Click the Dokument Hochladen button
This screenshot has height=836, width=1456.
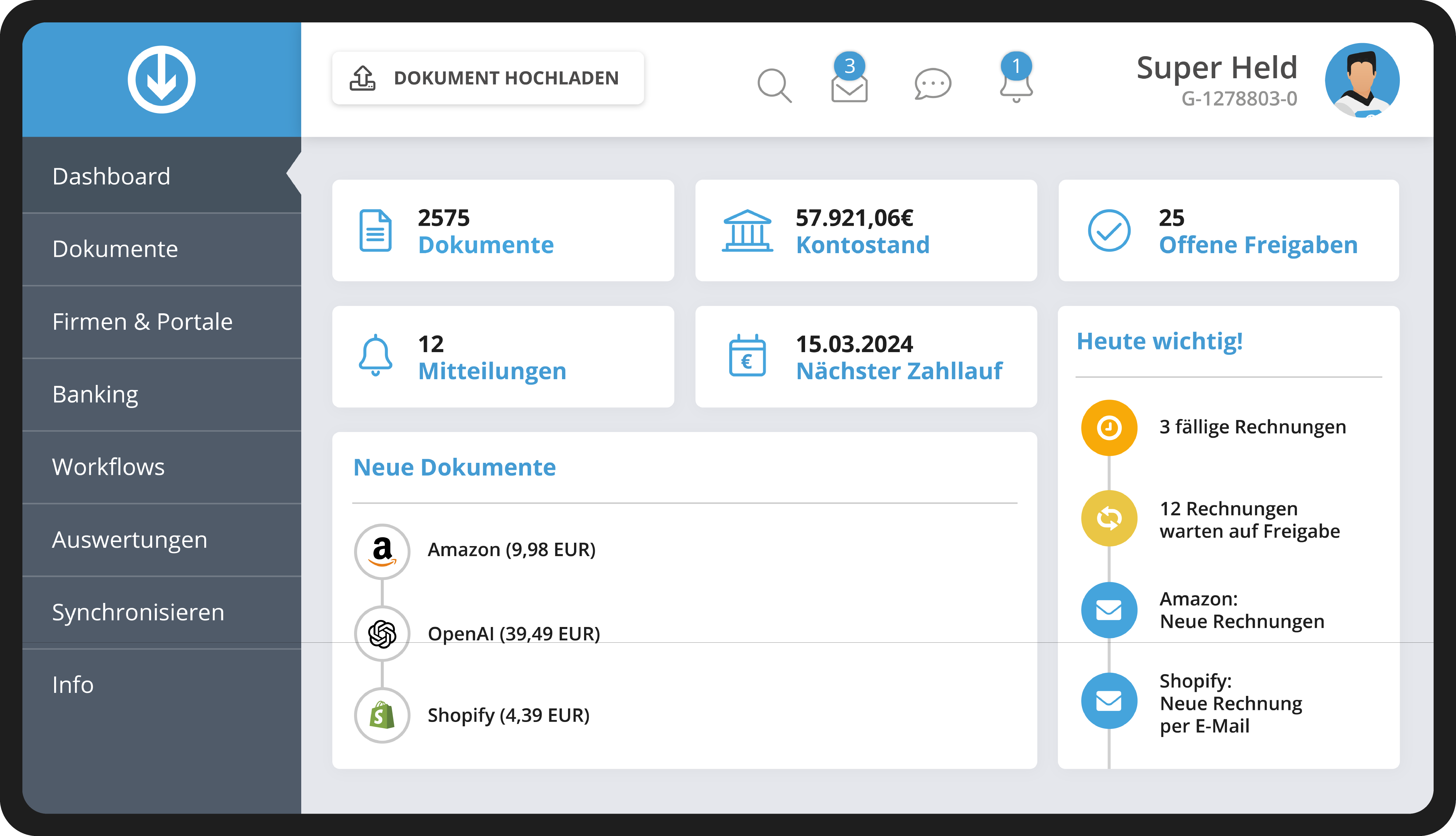(x=488, y=78)
